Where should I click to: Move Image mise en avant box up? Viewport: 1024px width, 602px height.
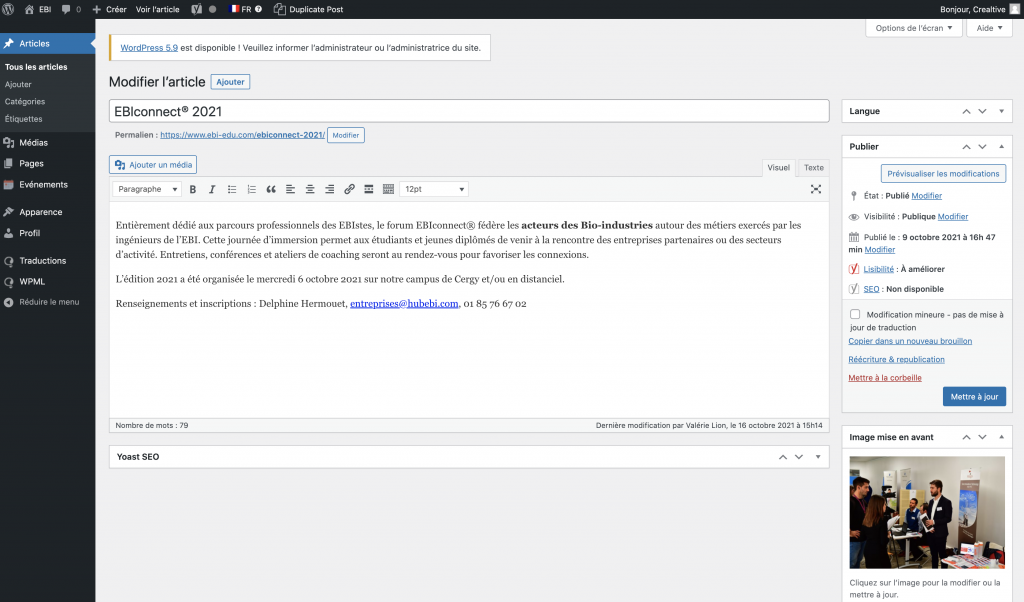967,437
